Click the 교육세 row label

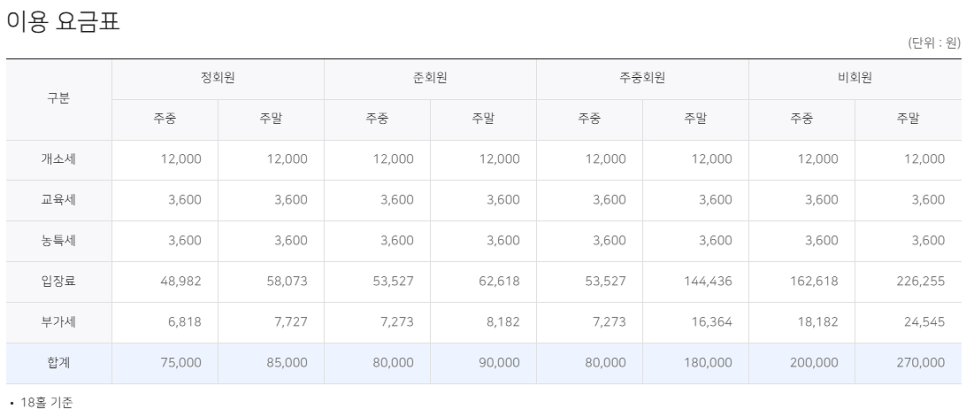[x=58, y=200]
